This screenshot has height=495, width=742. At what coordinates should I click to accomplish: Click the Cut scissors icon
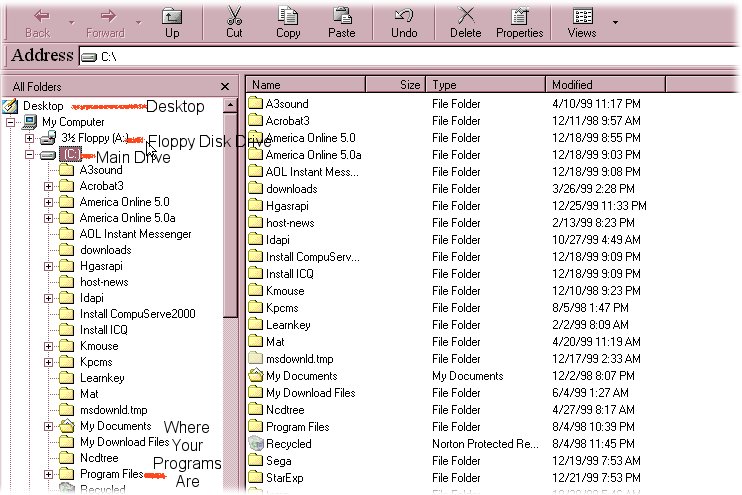pyautogui.click(x=234, y=16)
